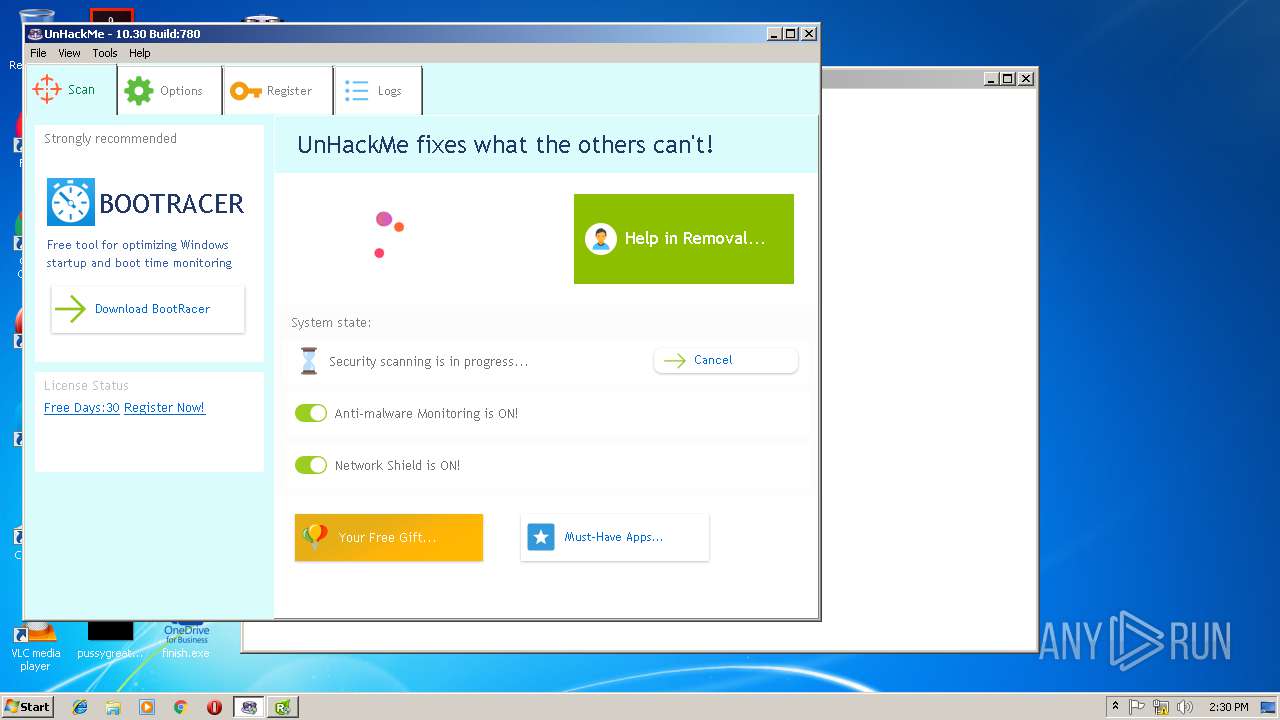
Task: Toggle Network Shield switch
Action: 311,465
